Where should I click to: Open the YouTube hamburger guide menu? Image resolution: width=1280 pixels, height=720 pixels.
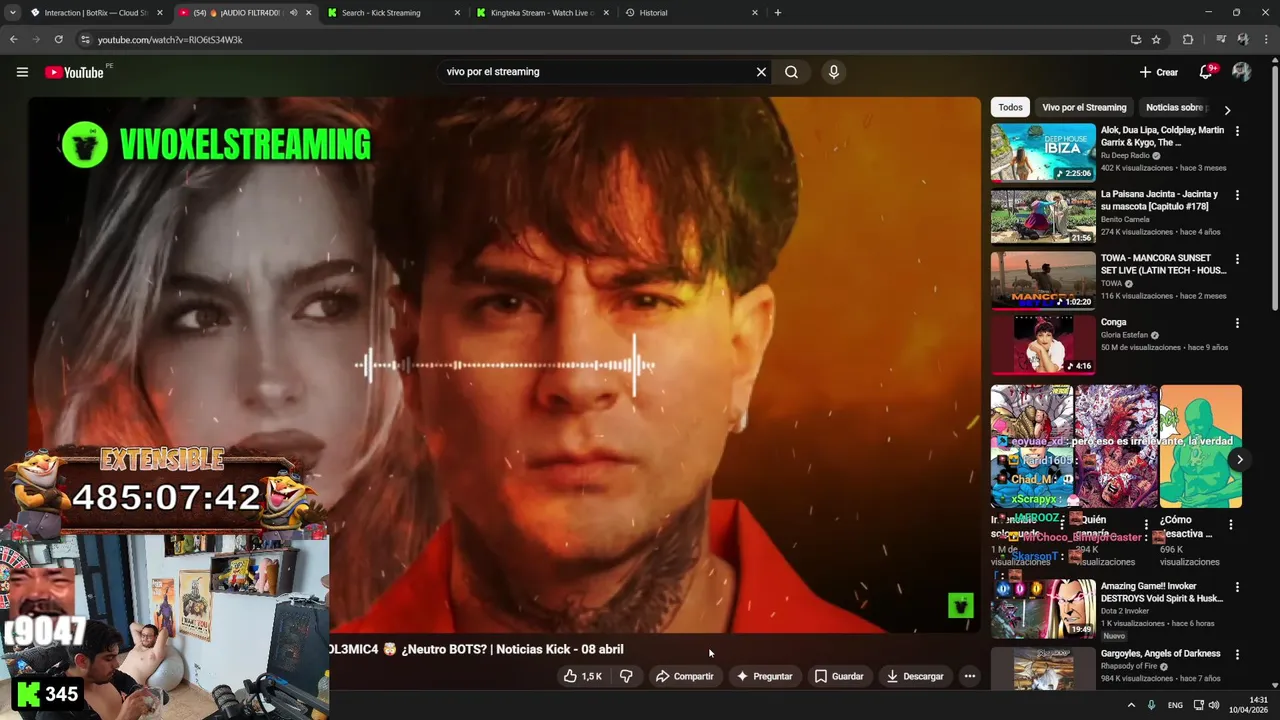point(22,72)
